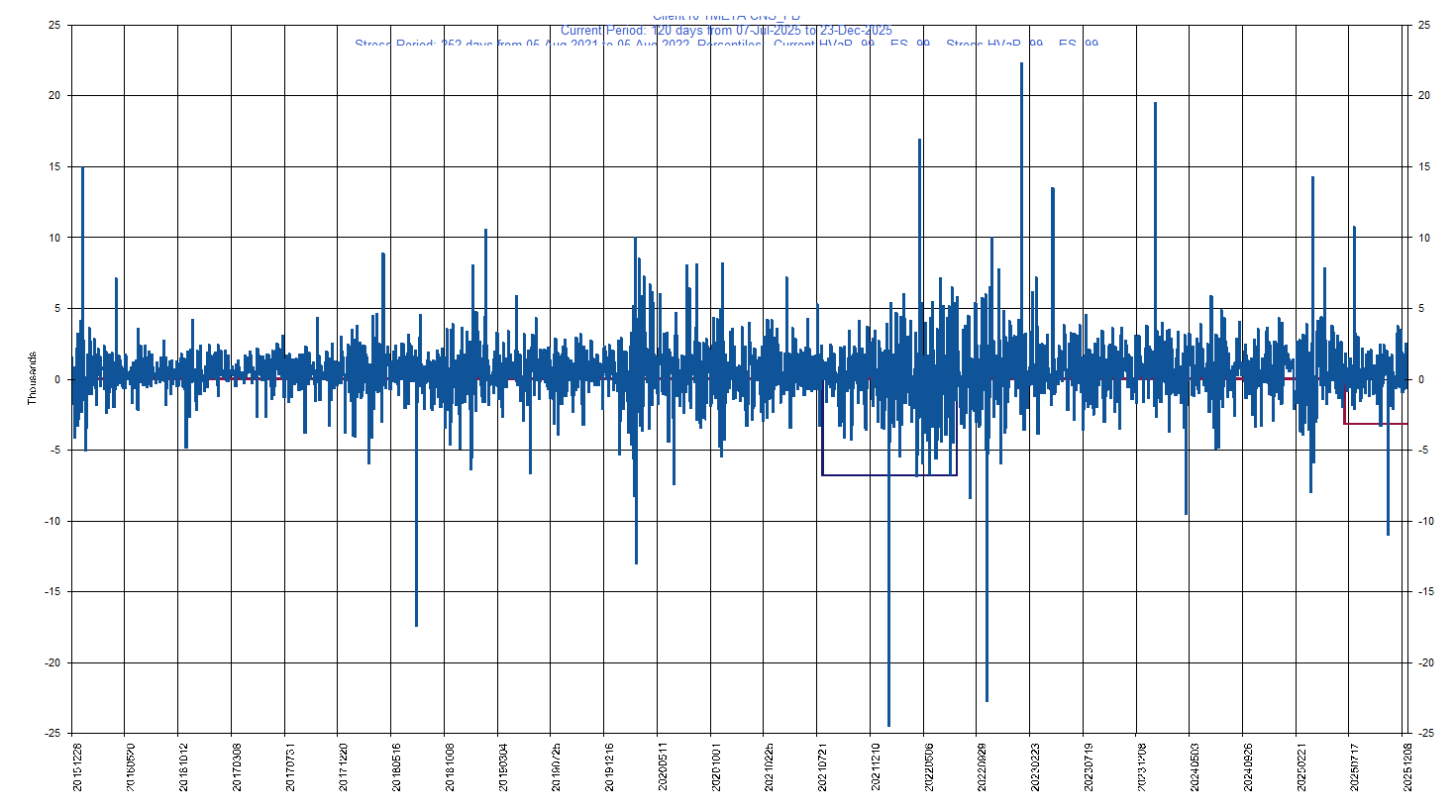Select the 15 label on left axis
Screen dimensions: 1456x812
(x=54, y=166)
